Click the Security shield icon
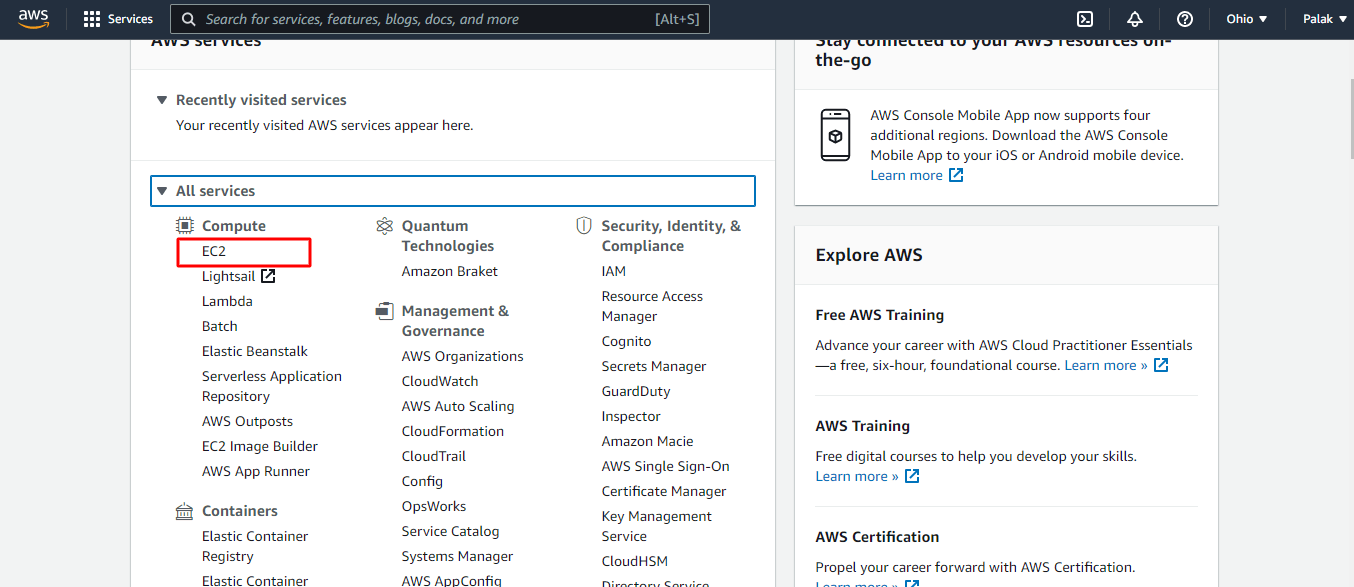Screen dimensions: 1354x587 (584, 226)
